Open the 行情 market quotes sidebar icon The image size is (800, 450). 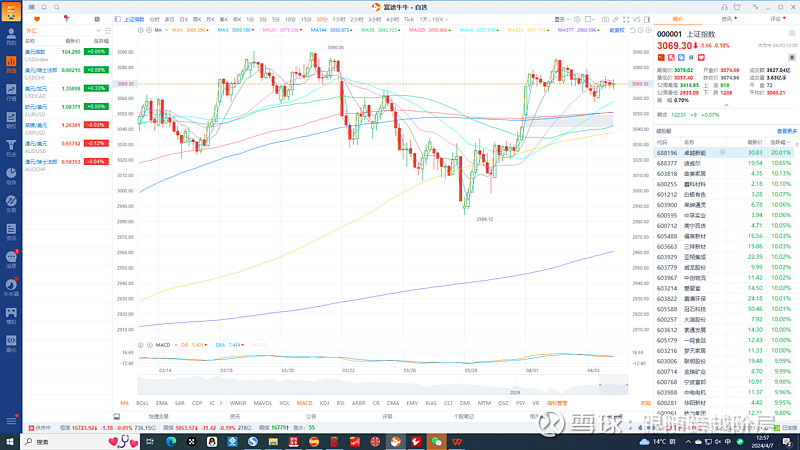[x=11, y=92]
